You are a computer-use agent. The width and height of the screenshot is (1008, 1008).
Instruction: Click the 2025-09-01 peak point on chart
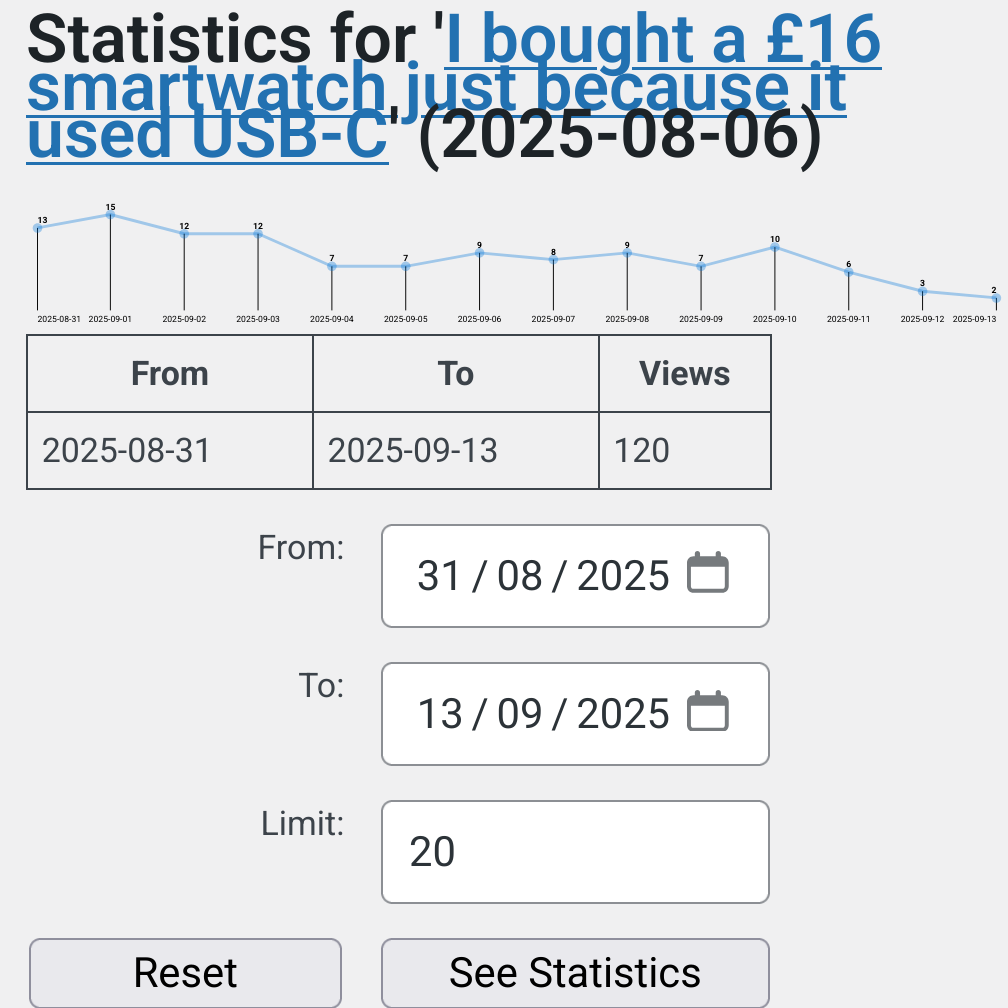coord(110,214)
